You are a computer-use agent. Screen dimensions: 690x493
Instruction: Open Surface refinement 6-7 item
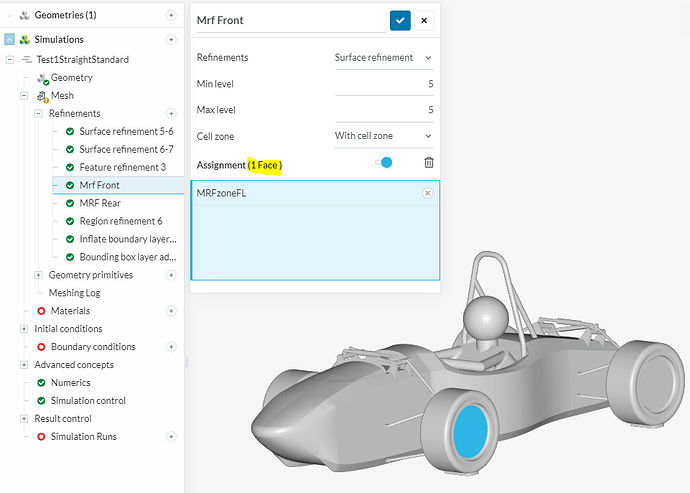pos(126,150)
